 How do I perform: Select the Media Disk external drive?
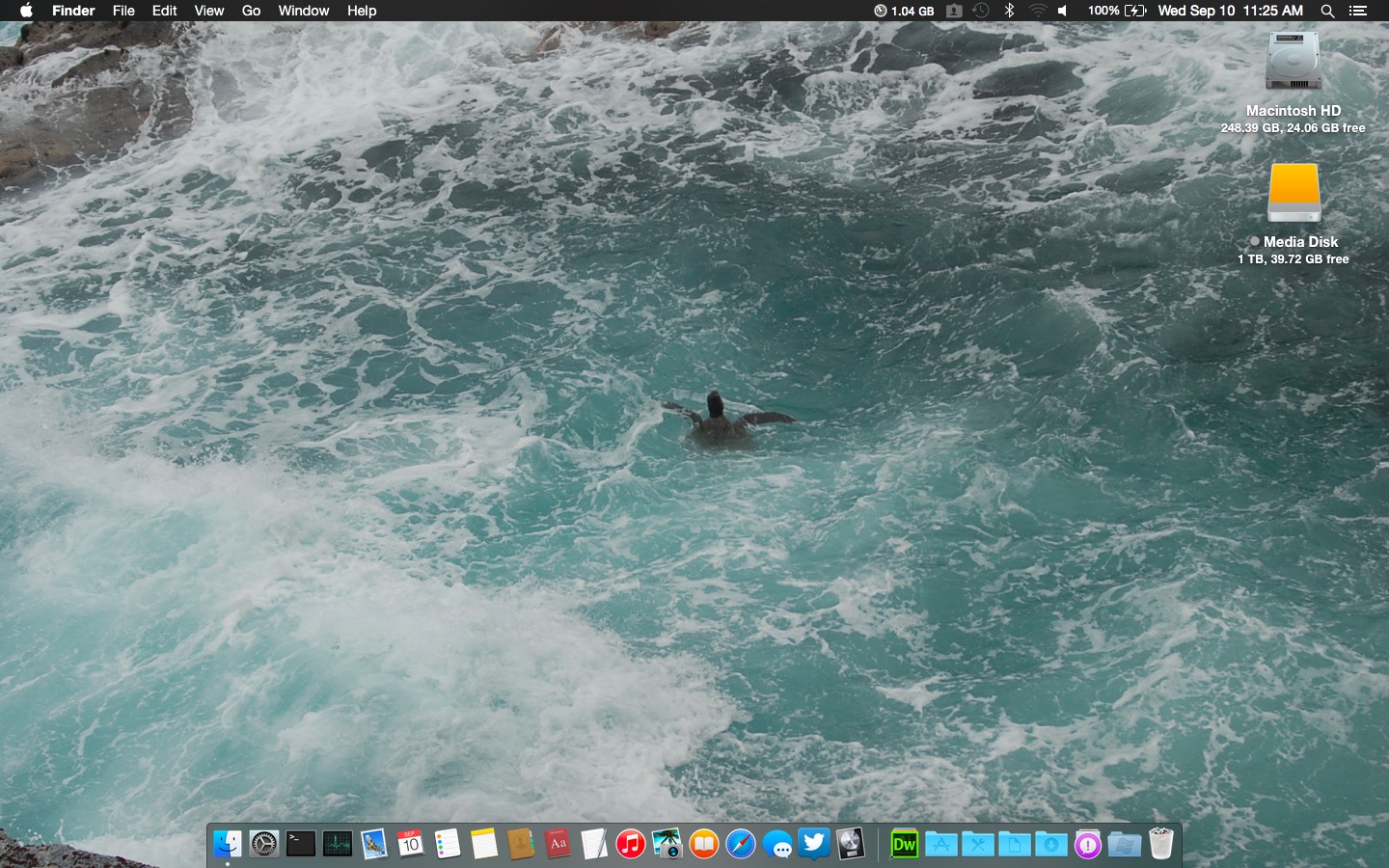tap(1294, 194)
